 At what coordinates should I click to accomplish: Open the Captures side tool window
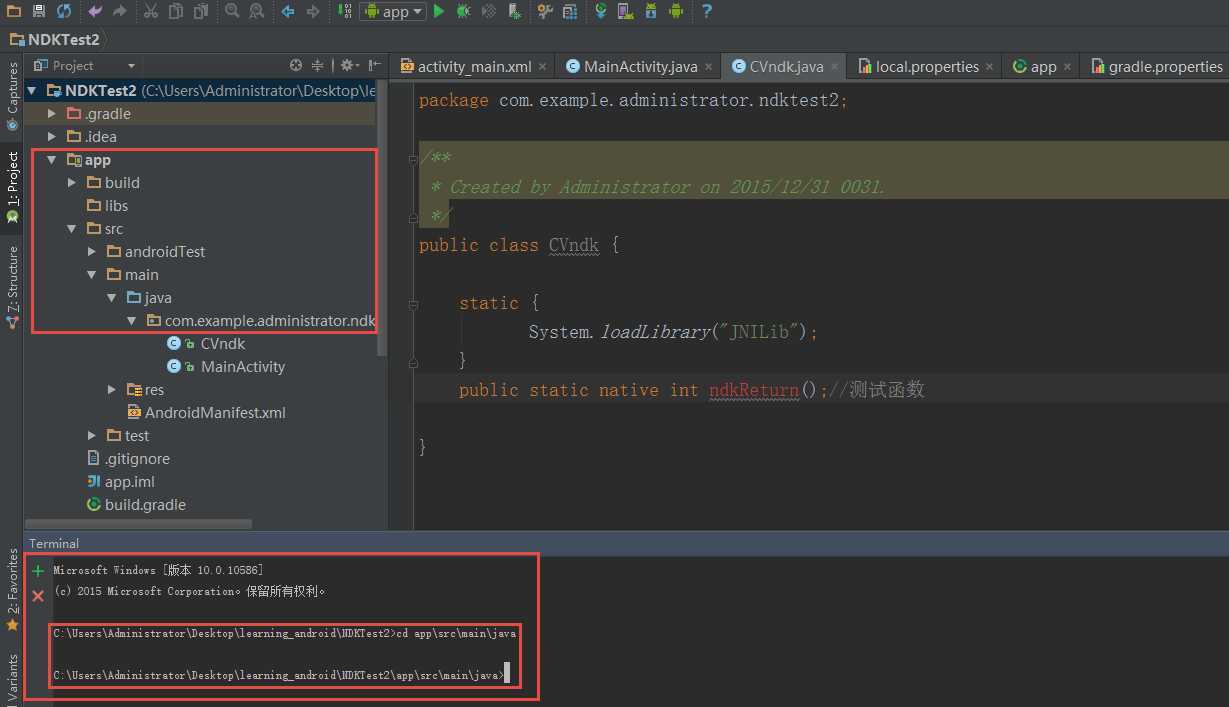click(12, 97)
